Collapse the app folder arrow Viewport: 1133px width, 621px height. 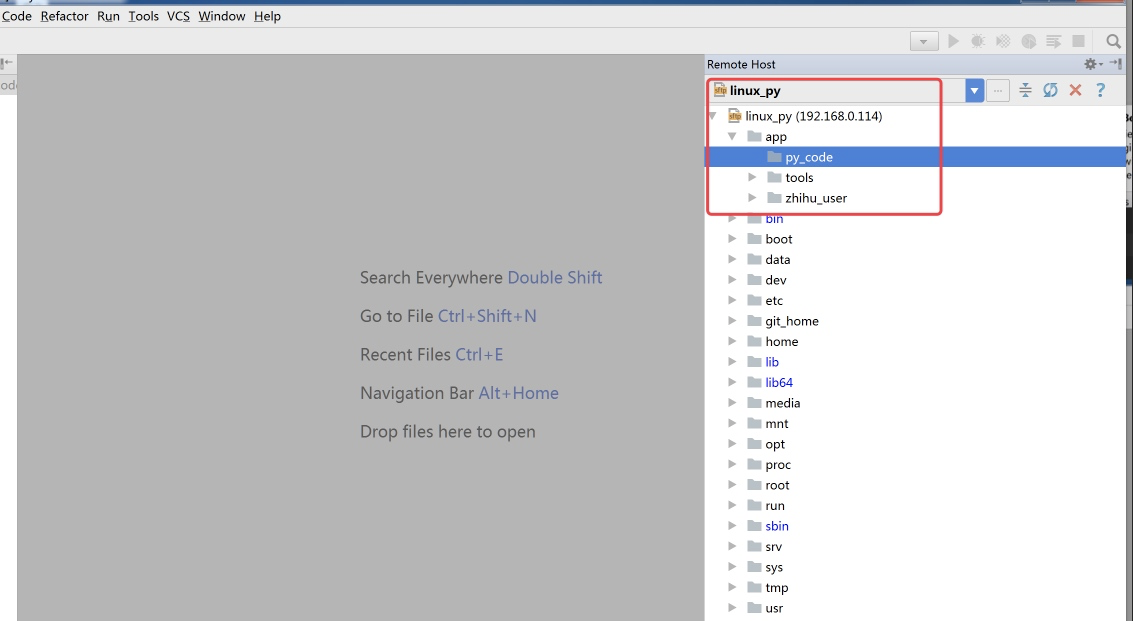(x=732, y=136)
